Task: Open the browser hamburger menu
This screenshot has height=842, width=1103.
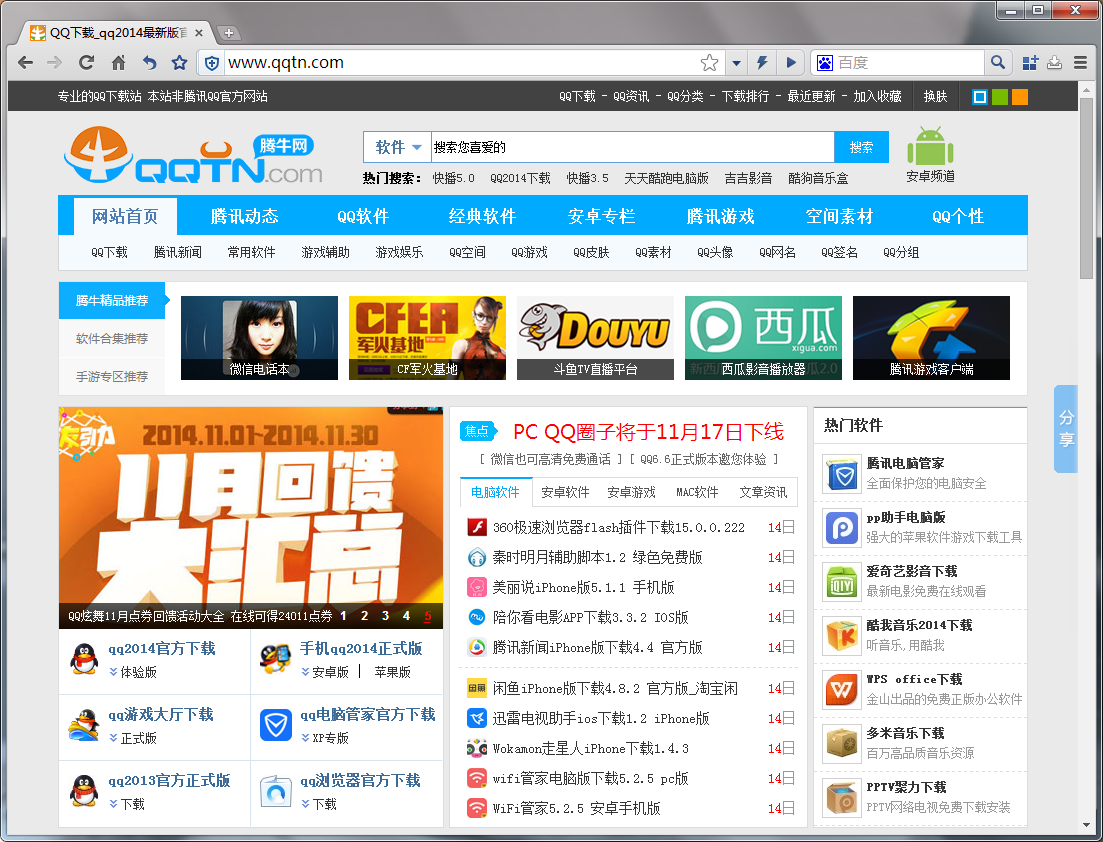Action: [1080, 63]
